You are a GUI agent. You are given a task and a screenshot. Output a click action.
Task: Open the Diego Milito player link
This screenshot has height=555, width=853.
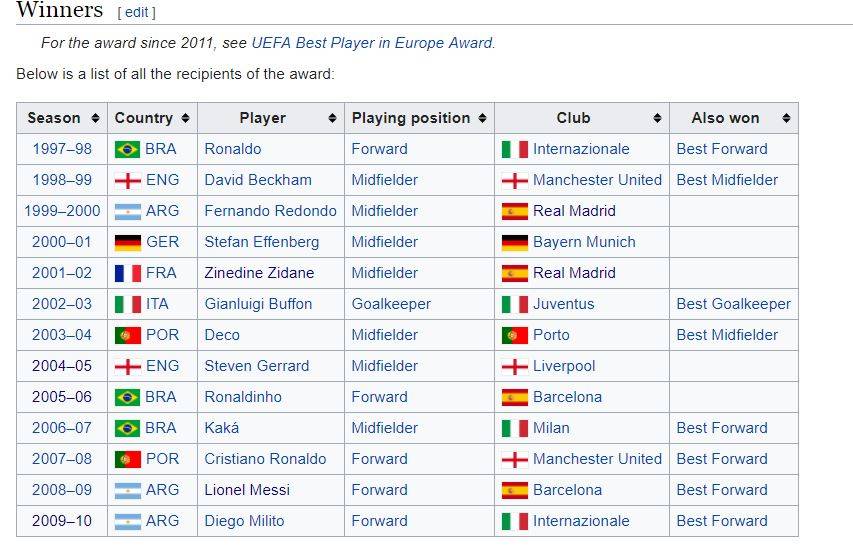click(244, 521)
